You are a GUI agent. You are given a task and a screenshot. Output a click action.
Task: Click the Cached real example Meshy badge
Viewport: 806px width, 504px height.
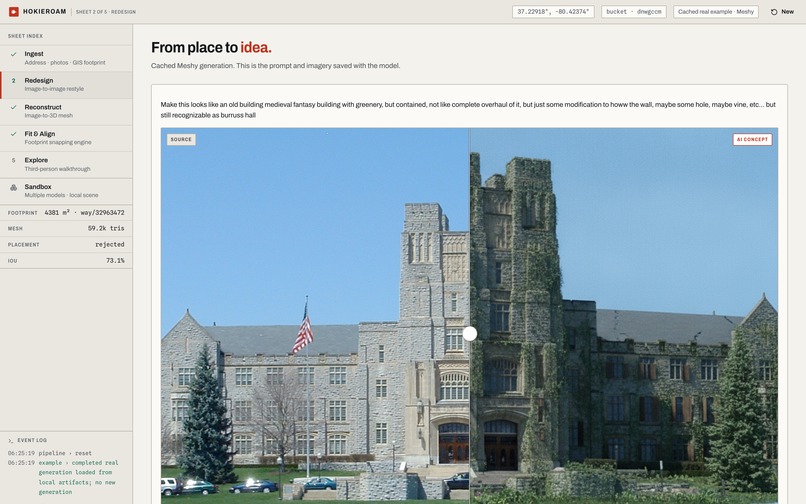click(716, 12)
